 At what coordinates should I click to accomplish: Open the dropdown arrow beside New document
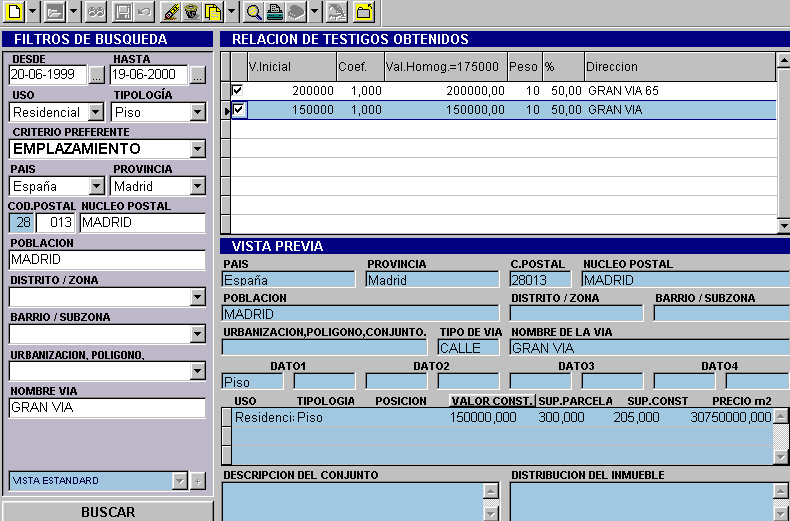(32, 12)
